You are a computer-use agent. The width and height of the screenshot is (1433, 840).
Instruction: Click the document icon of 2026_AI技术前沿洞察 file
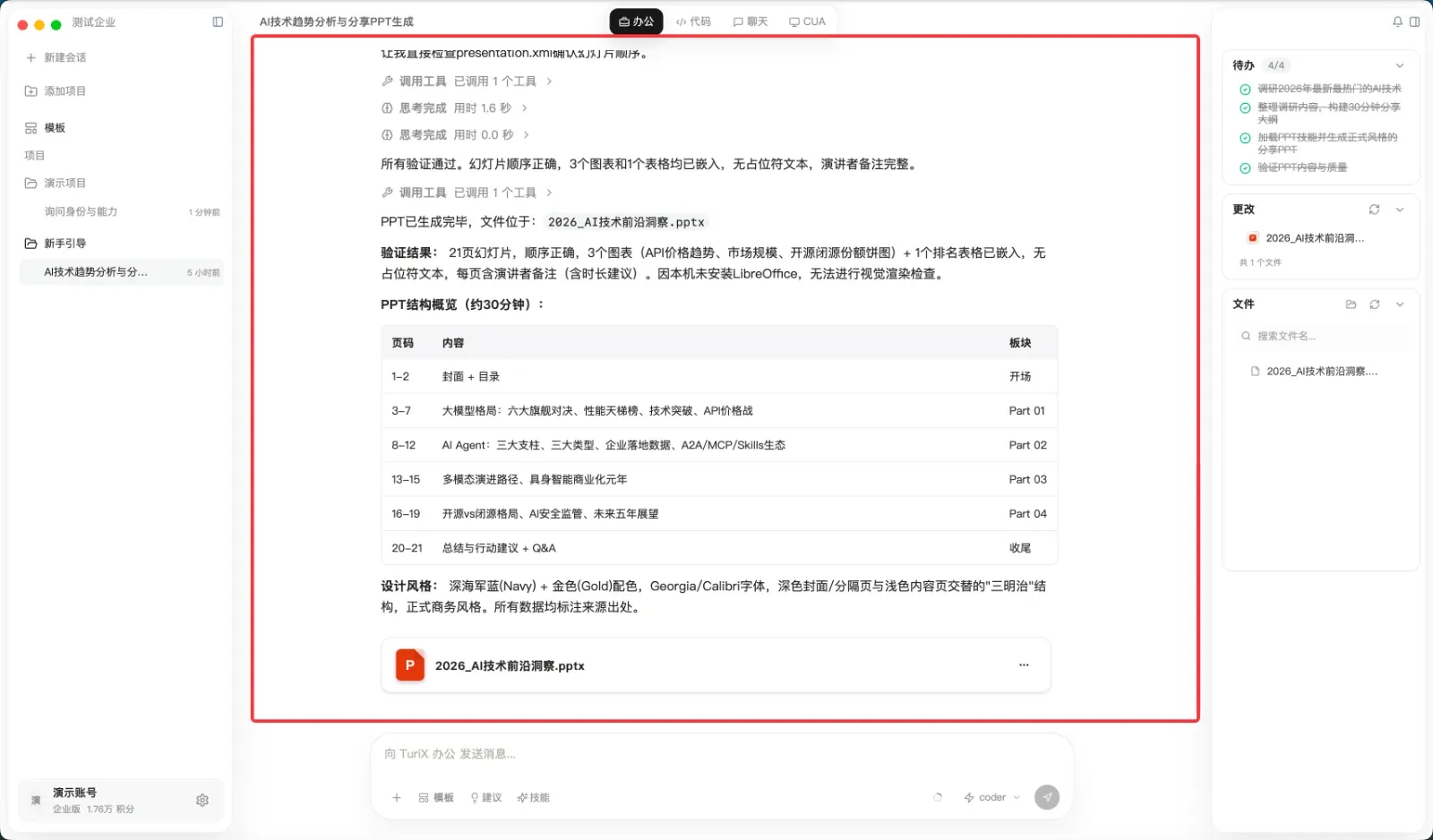tap(1255, 372)
